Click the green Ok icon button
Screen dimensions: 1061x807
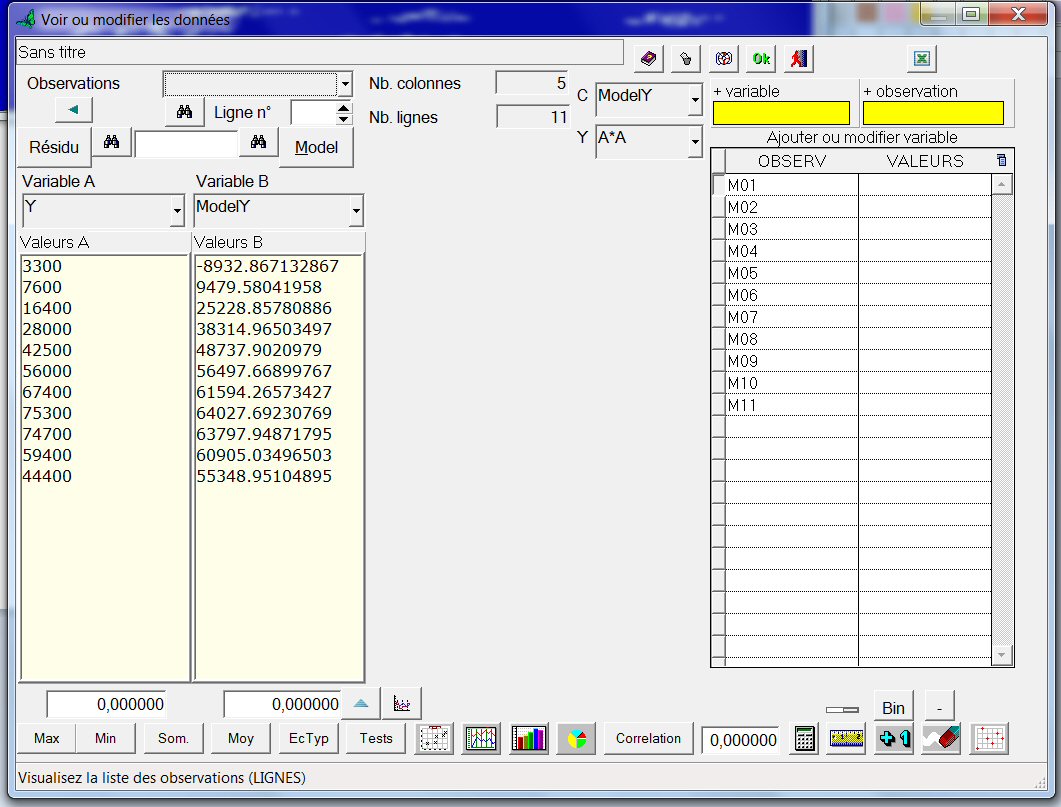coord(761,59)
